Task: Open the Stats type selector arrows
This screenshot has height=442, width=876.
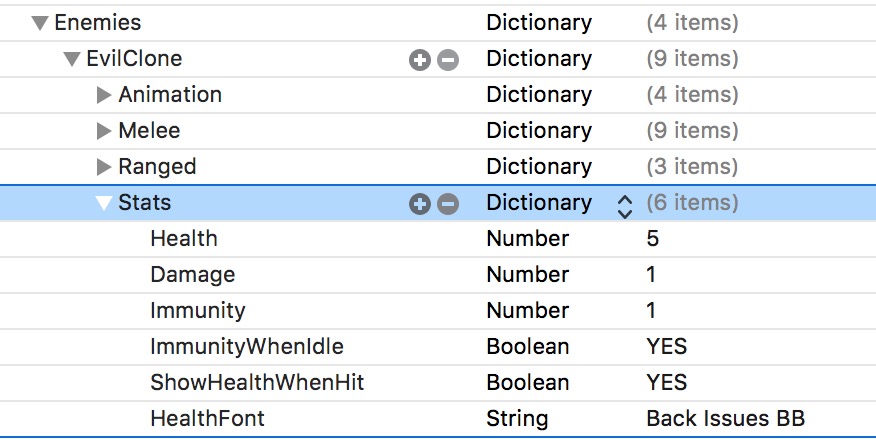Action: [625, 205]
